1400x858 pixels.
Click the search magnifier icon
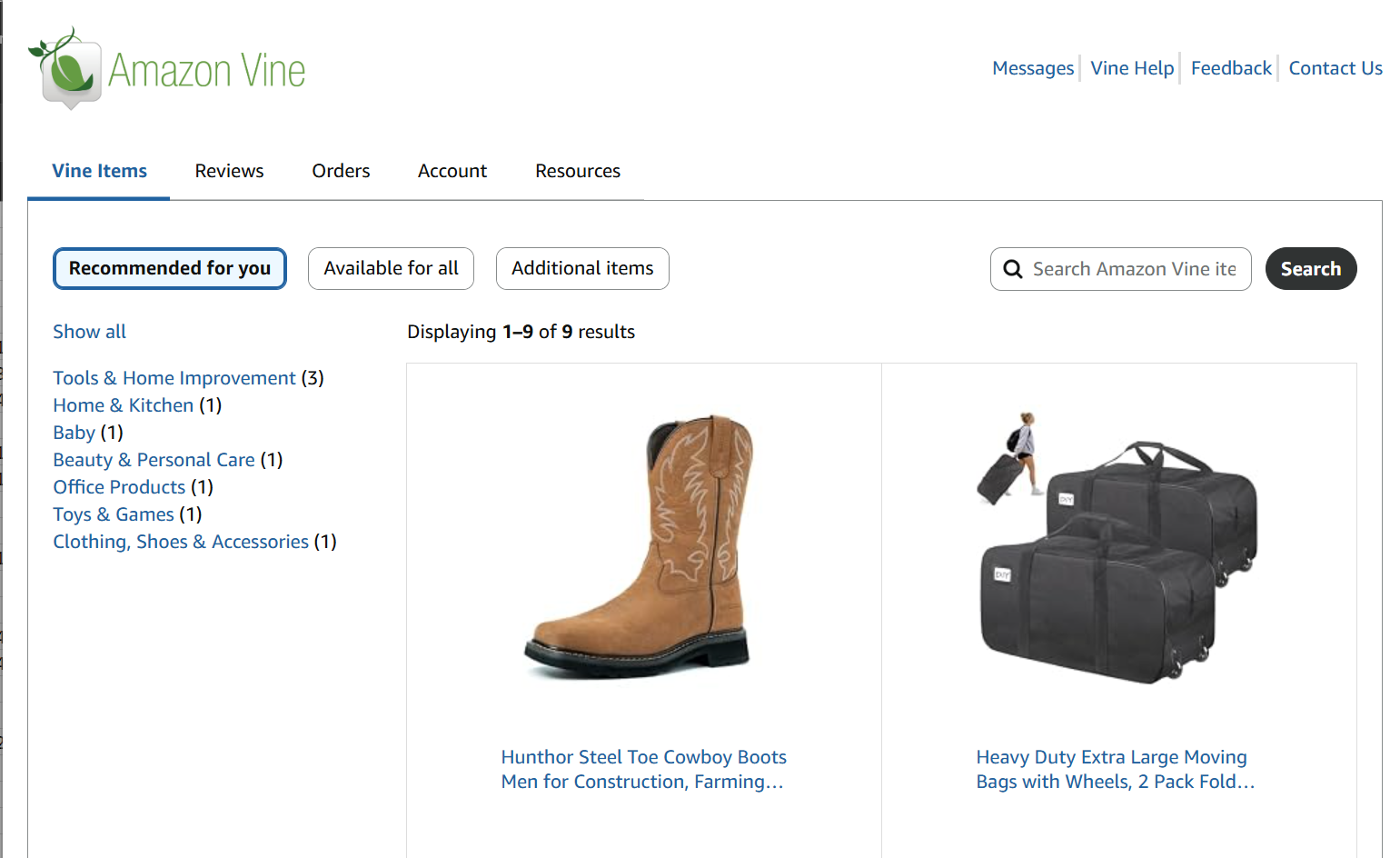(1012, 269)
